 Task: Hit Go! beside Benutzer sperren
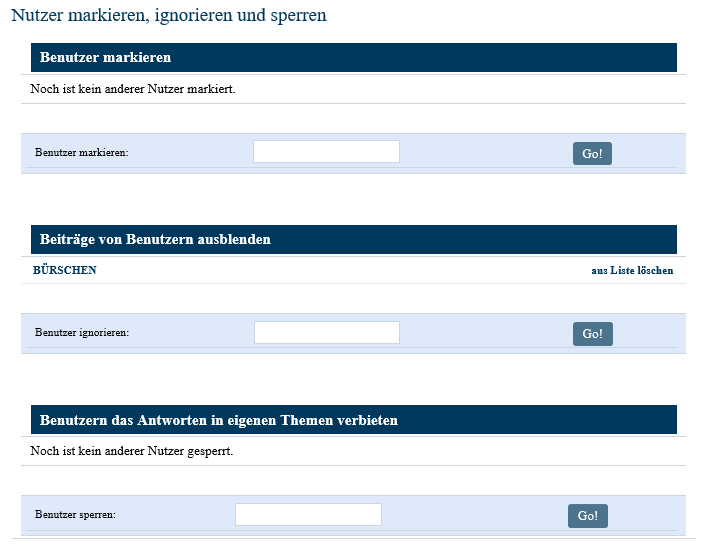(x=587, y=516)
